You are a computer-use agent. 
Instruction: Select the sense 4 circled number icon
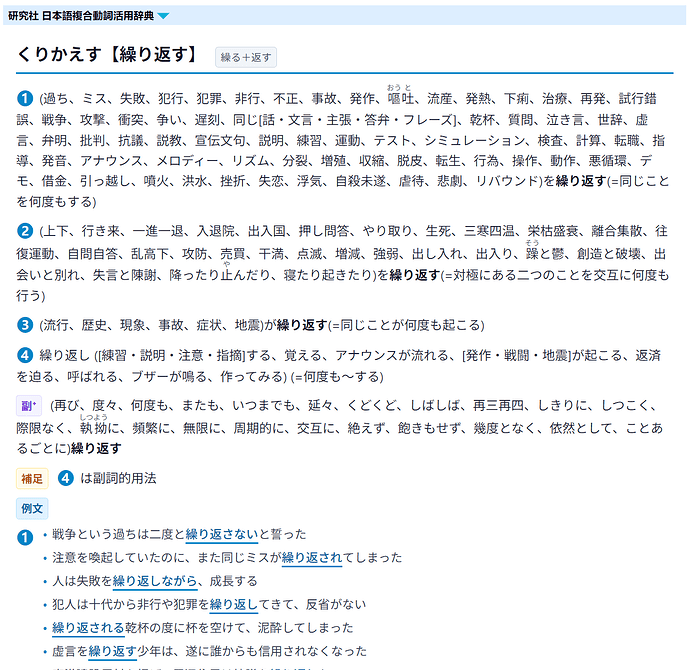[x=25, y=355]
